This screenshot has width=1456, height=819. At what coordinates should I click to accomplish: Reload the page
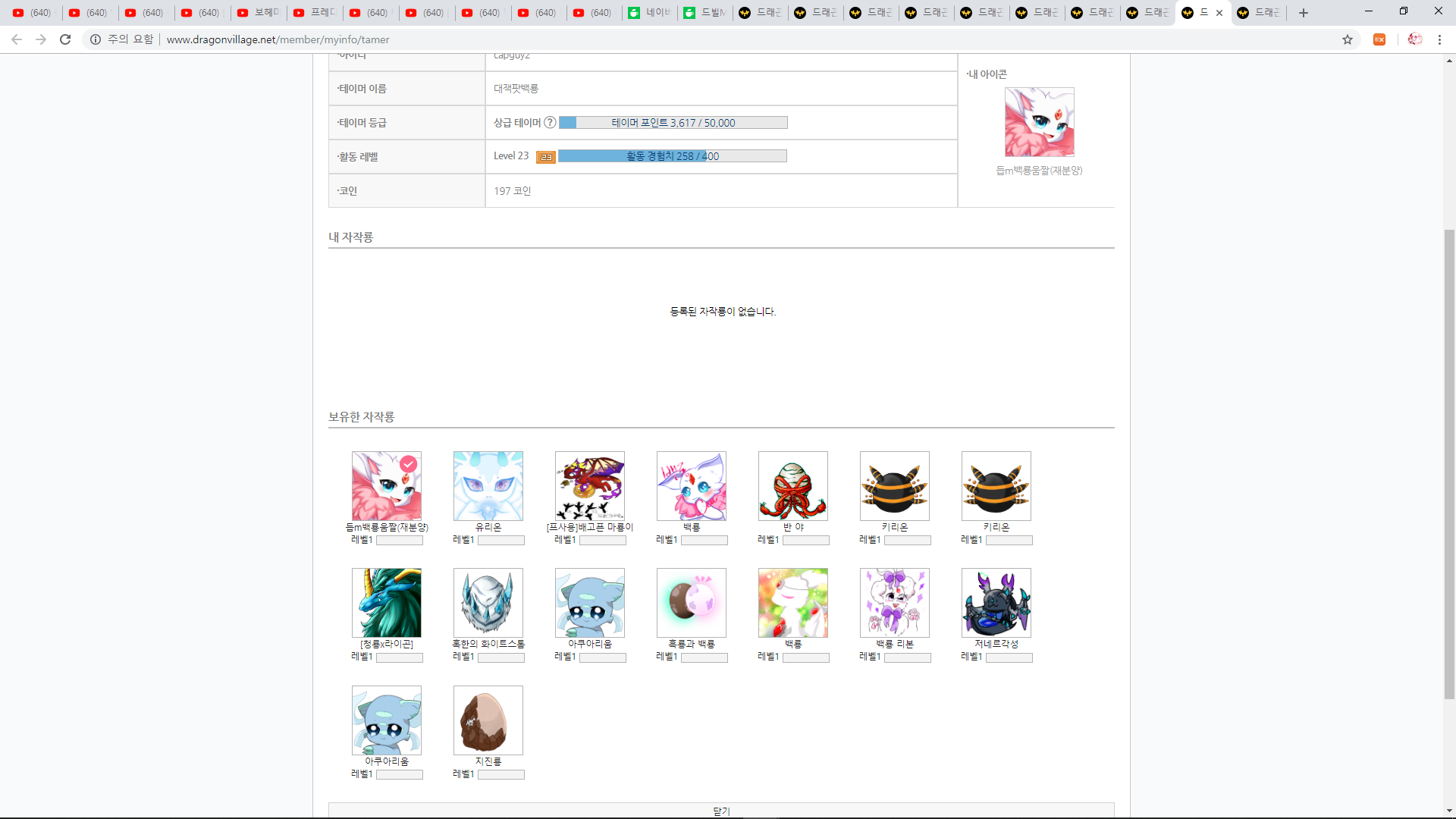point(65,39)
